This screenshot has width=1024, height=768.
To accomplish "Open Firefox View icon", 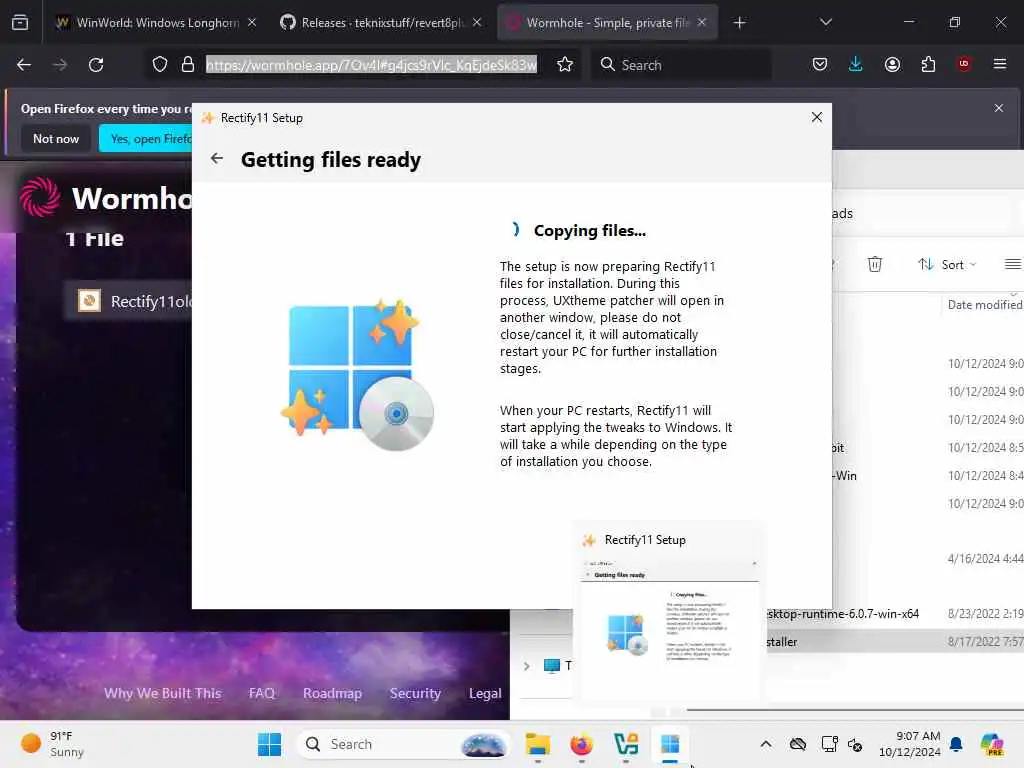I will [20, 23].
